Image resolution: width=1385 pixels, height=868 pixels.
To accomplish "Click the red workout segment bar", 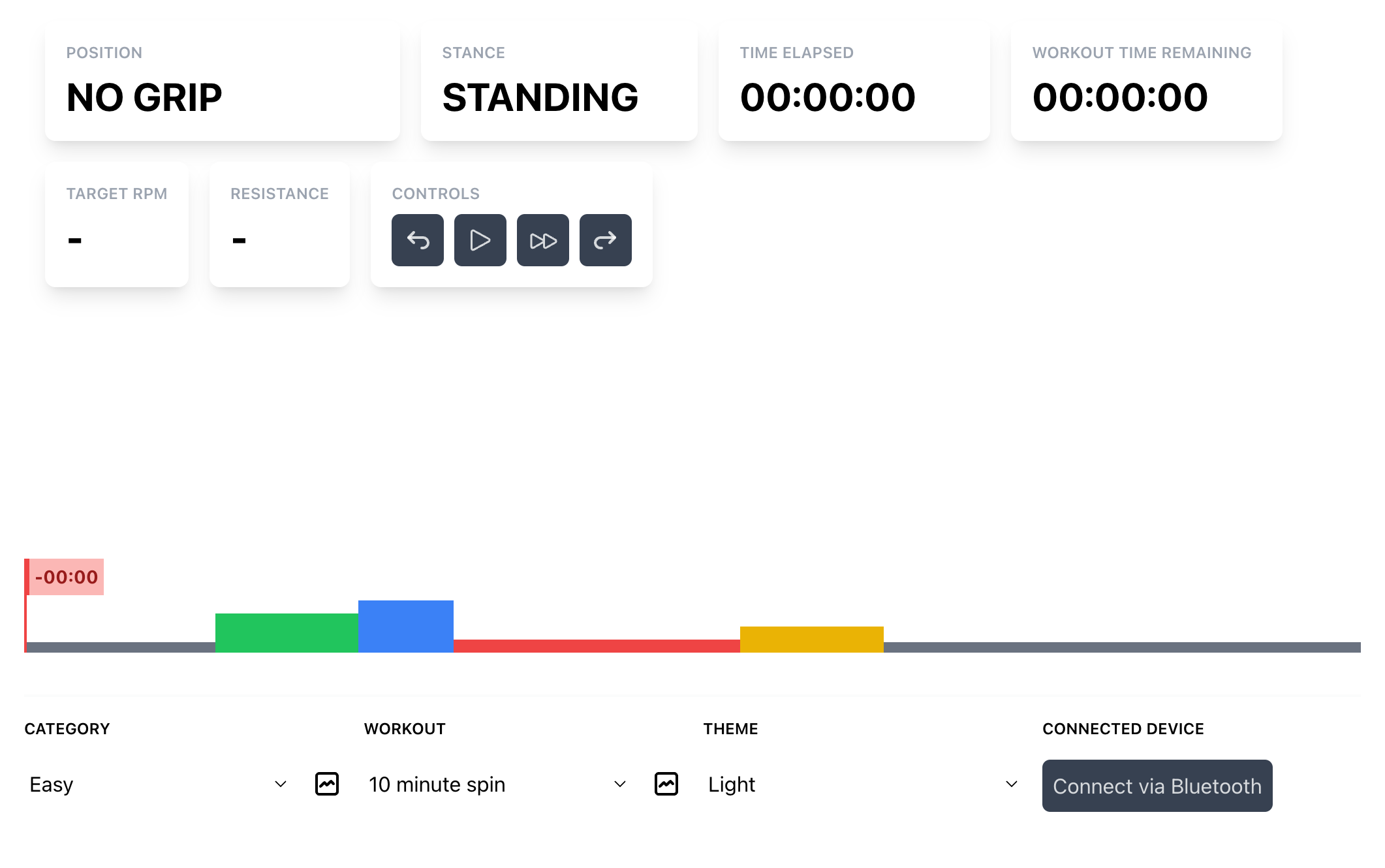I will pyautogui.click(x=597, y=645).
